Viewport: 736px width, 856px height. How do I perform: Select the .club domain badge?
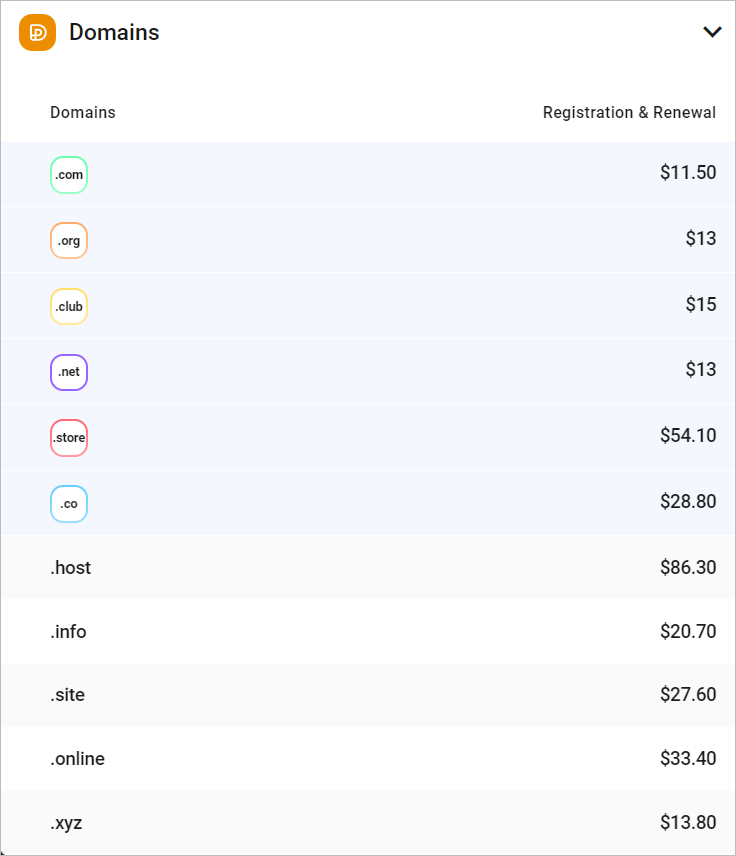[x=69, y=307]
